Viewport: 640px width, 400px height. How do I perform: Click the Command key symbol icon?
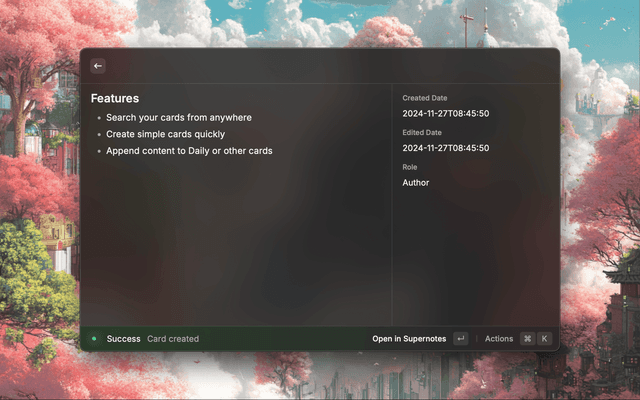(x=527, y=339)
